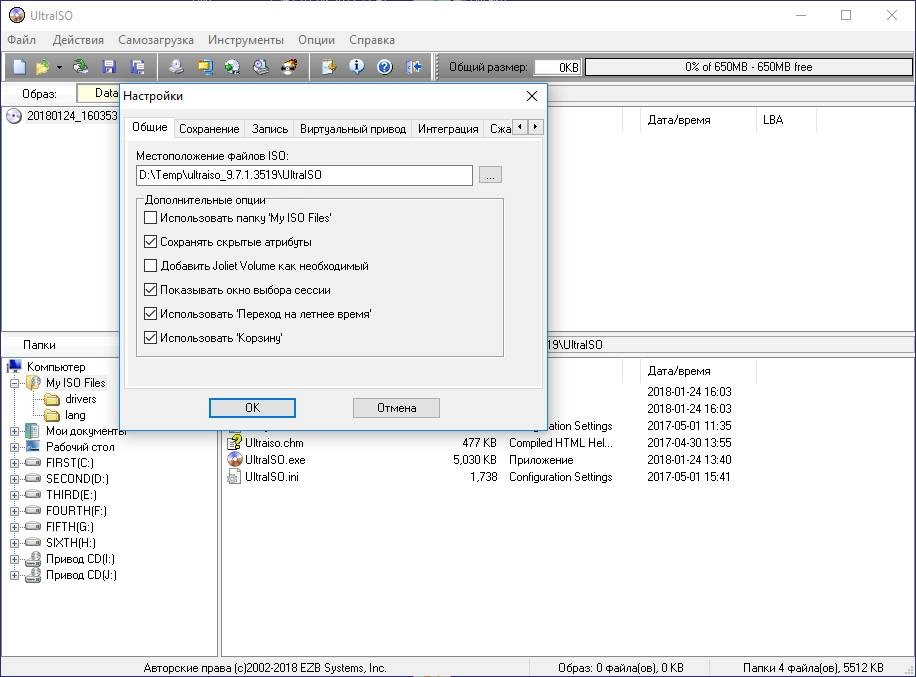
Task: Click the Make CD/DVD image icon
Action: (176, 67)
